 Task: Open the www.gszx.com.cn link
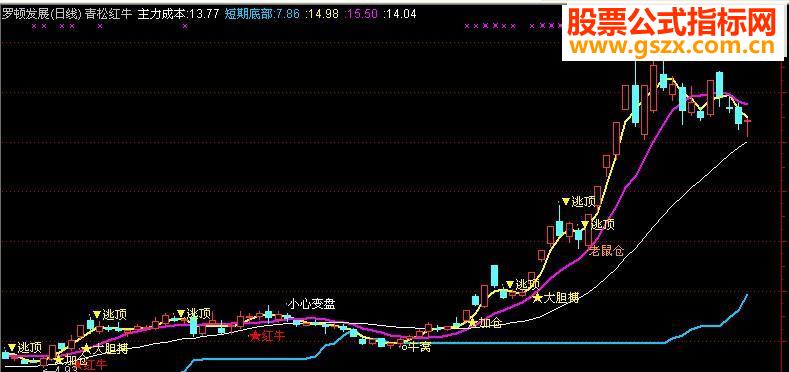672,47
